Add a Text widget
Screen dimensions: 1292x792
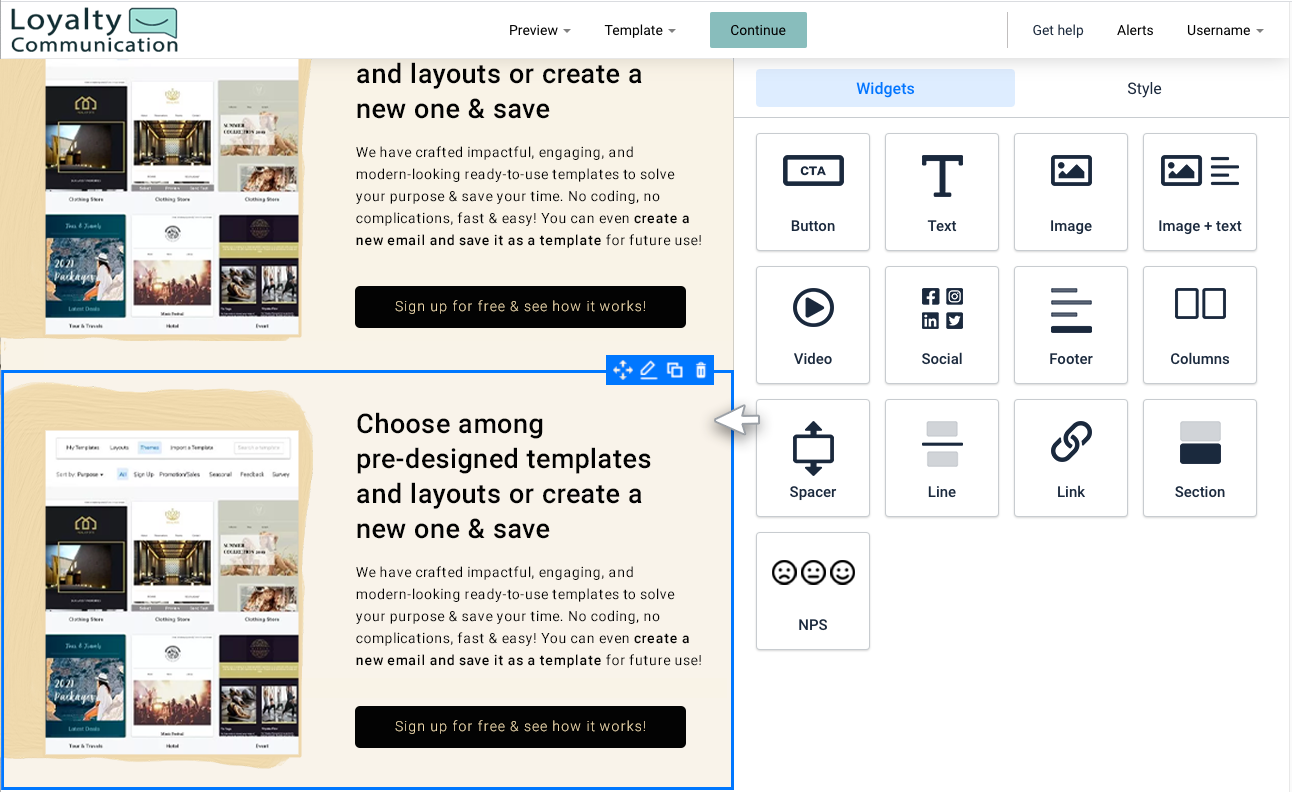point(941,192)
